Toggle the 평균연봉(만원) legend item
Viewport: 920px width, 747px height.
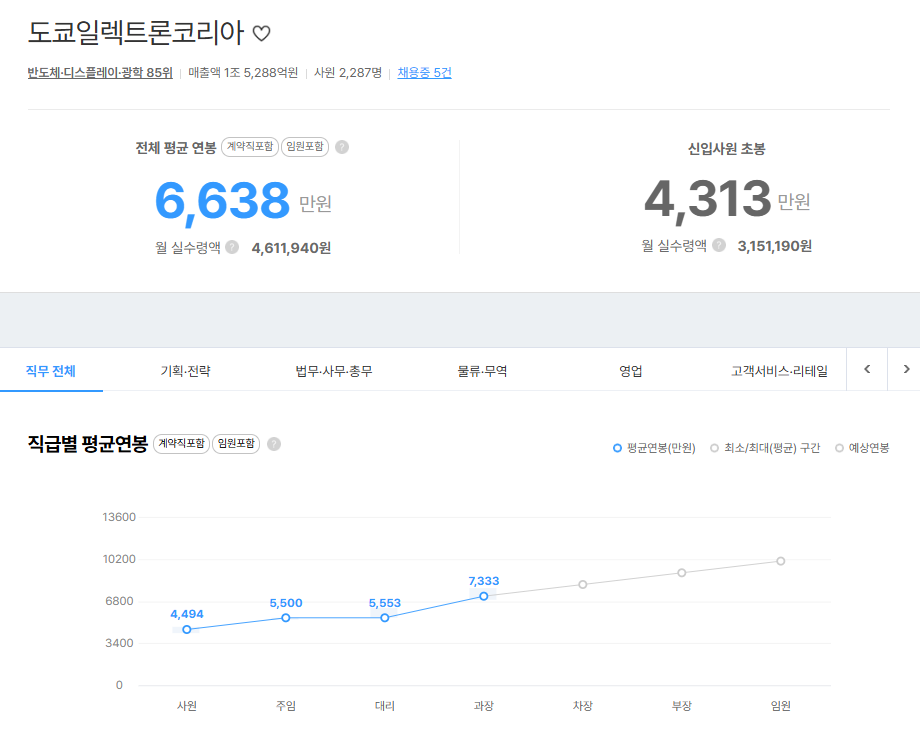coord(654,448)
